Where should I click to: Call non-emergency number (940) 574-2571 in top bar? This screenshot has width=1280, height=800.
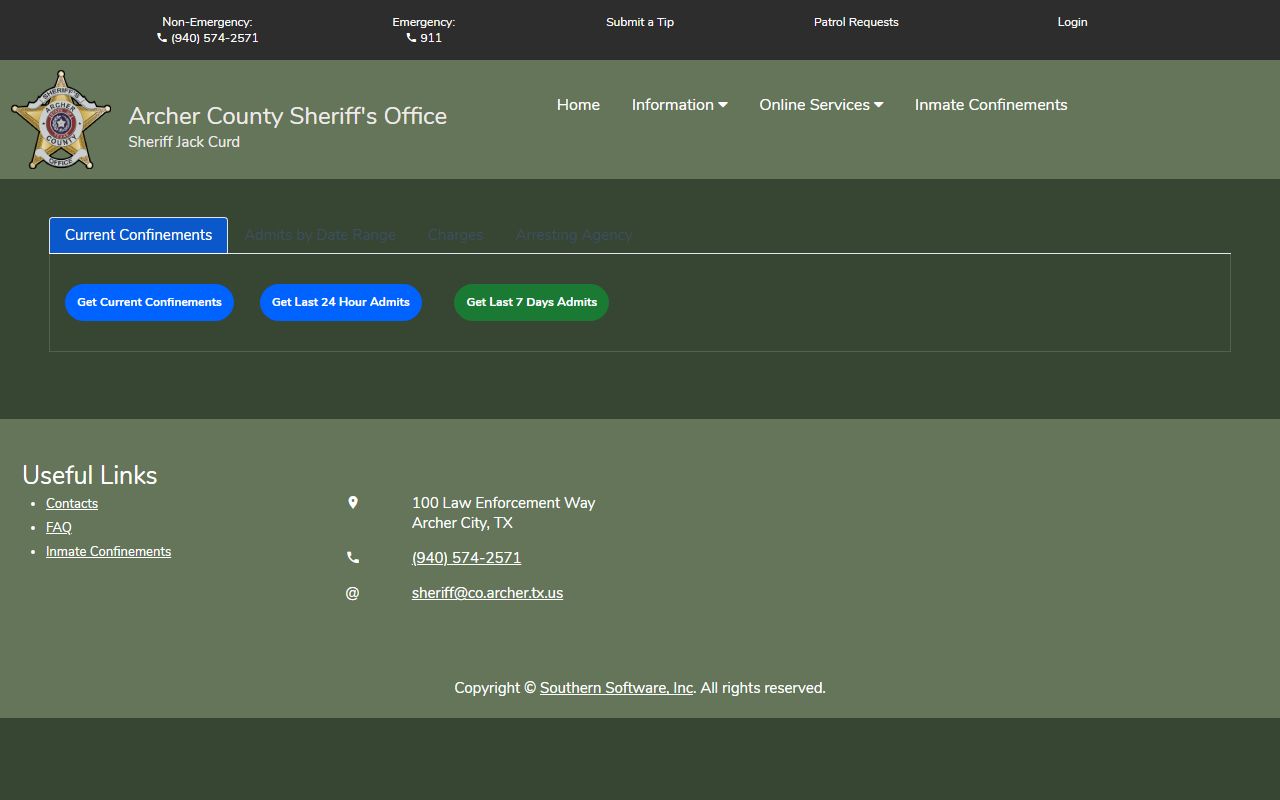pyautogui.click(x=215, y=38)
